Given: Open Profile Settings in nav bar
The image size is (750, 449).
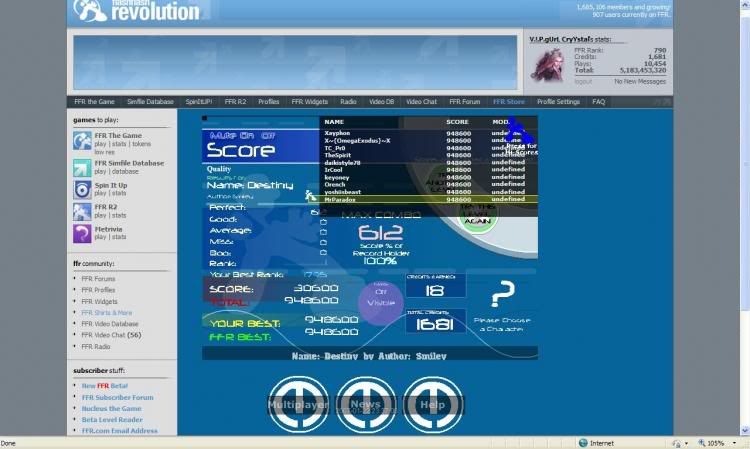Looking at the screenshot, I should [x=558, y=102].
